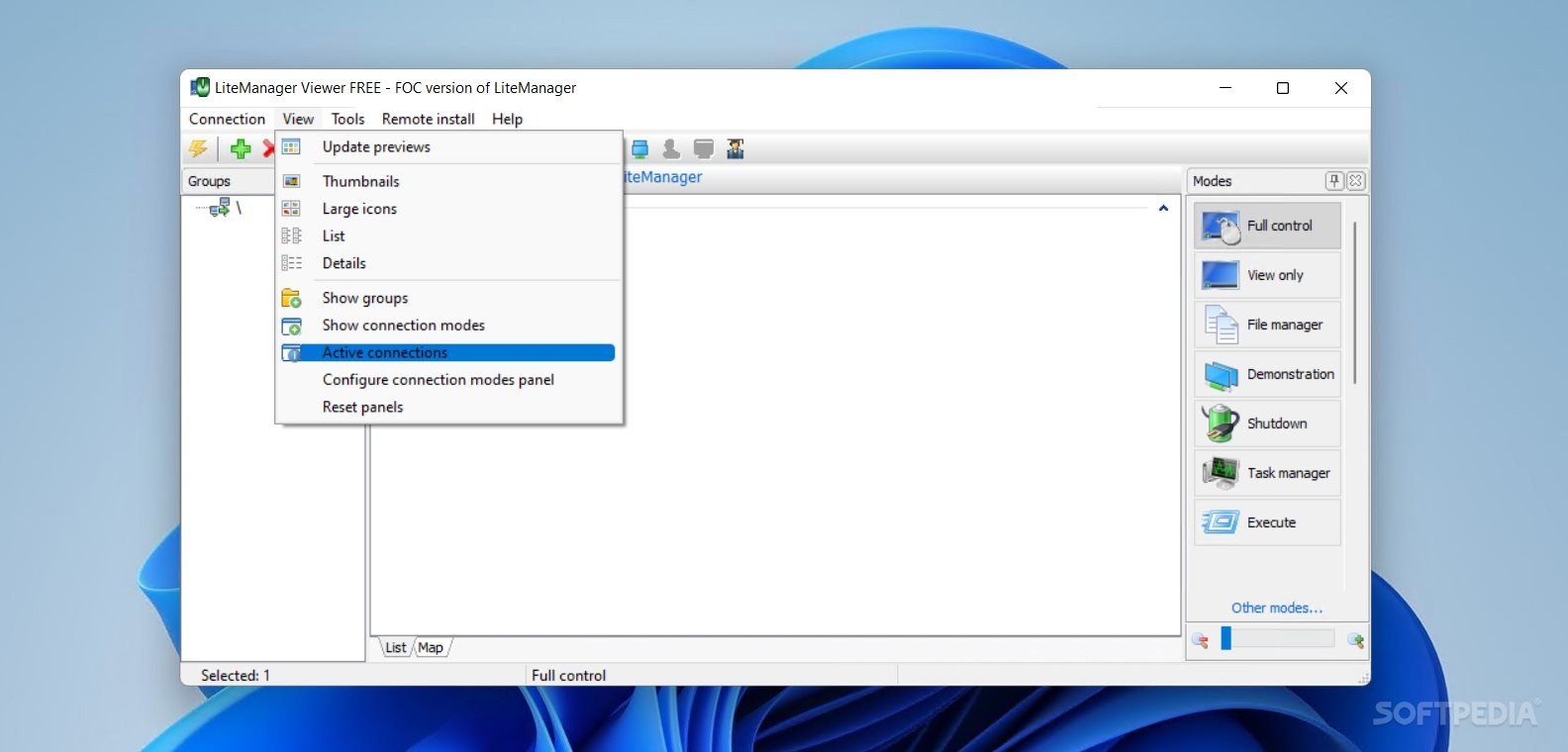Choose Reset panels
Screen dimensions: 1568x752
449,407
